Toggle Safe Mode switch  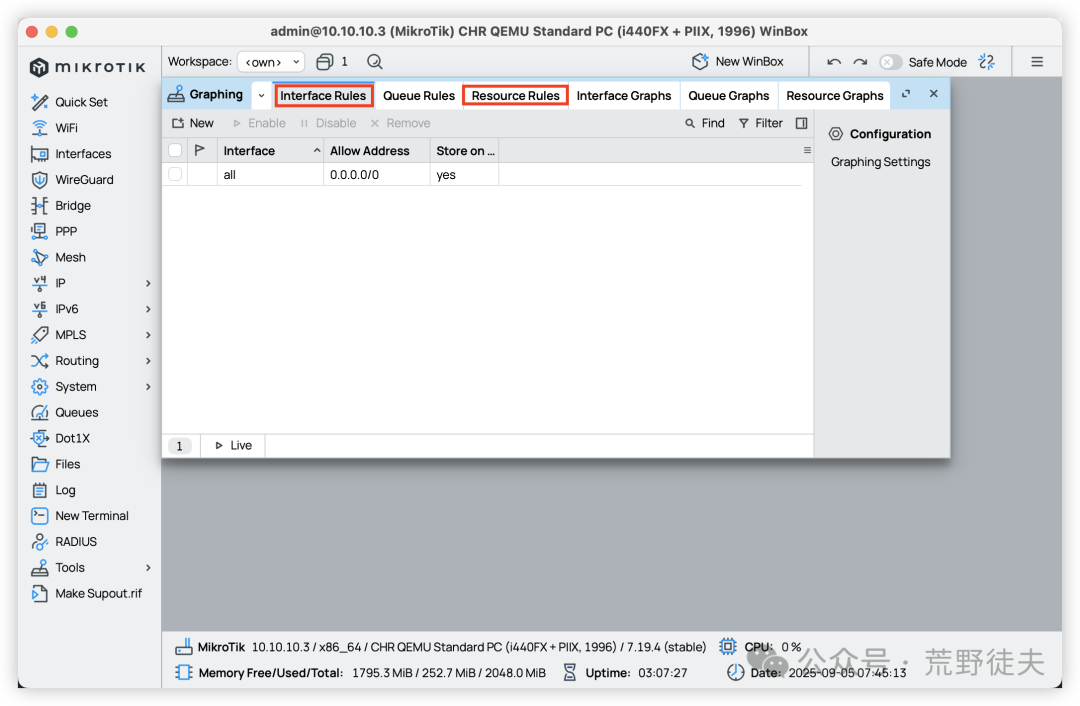tap(890, 62)
